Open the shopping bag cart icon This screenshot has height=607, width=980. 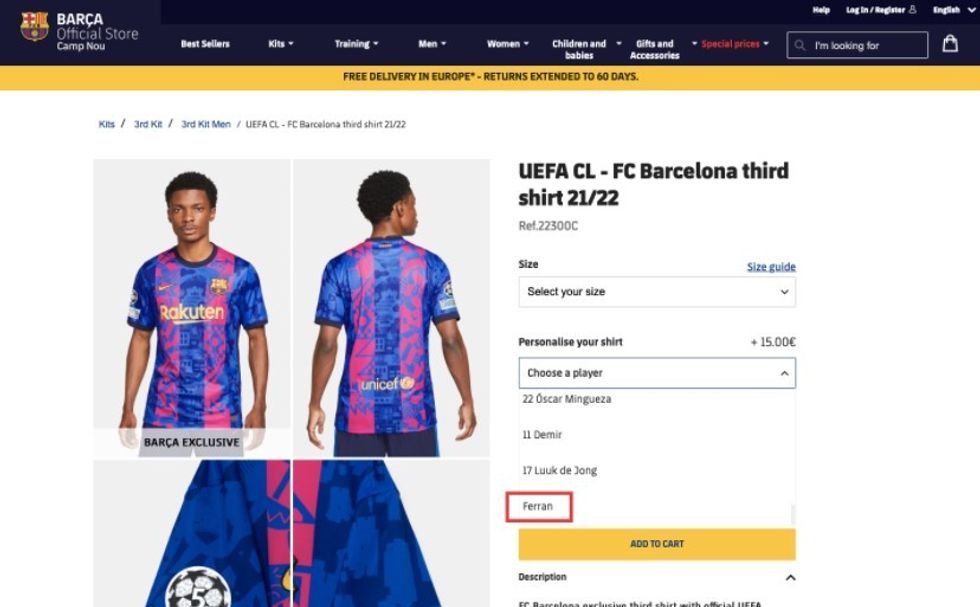(949, 44)
